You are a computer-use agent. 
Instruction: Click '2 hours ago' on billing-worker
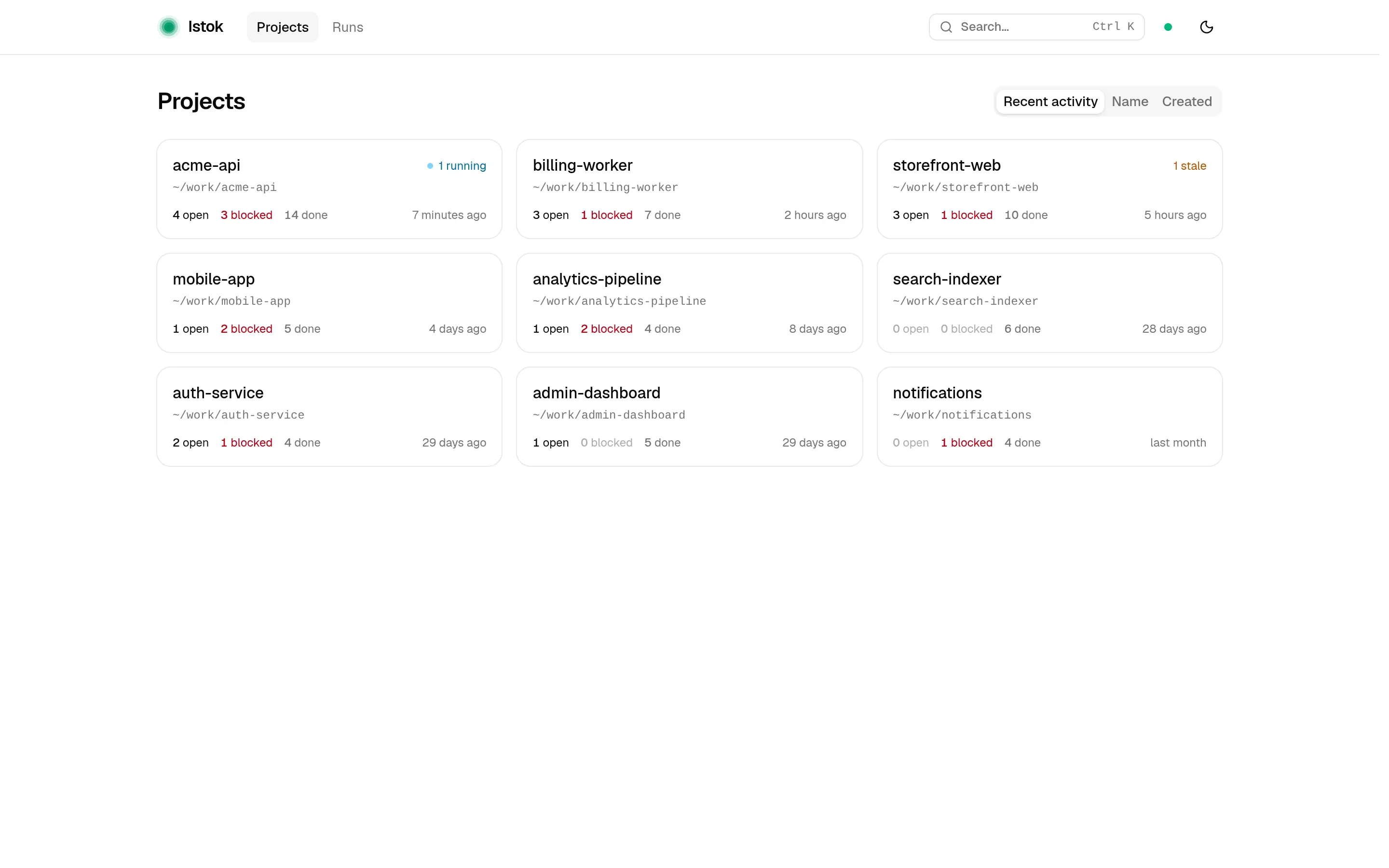click(815, 215)
